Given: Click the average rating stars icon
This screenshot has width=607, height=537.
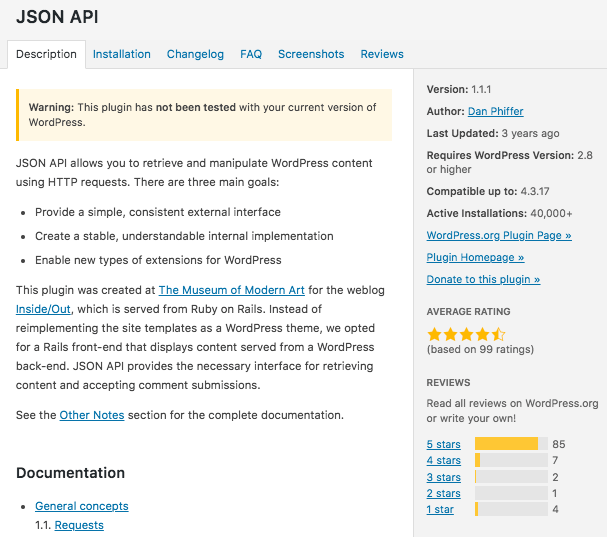Looking at the screenshot, I should pos(466,334).
